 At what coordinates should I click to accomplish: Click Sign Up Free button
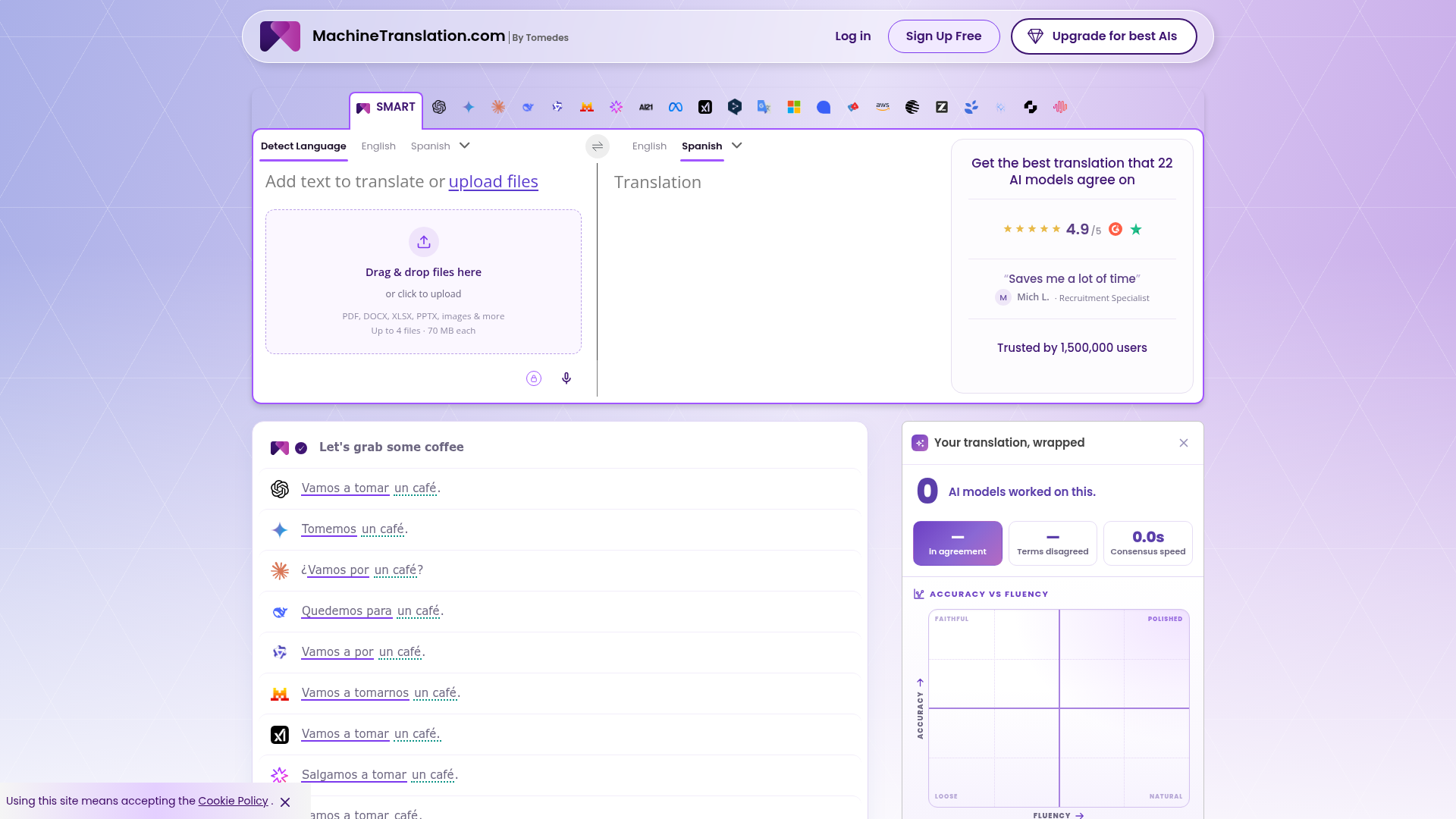[x=944, y=36]
